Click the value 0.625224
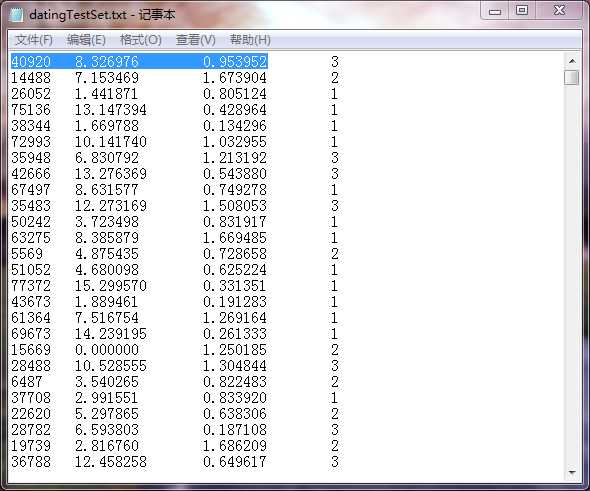The width and height of the screenshot is (590, 491). (x=235, y=270)
